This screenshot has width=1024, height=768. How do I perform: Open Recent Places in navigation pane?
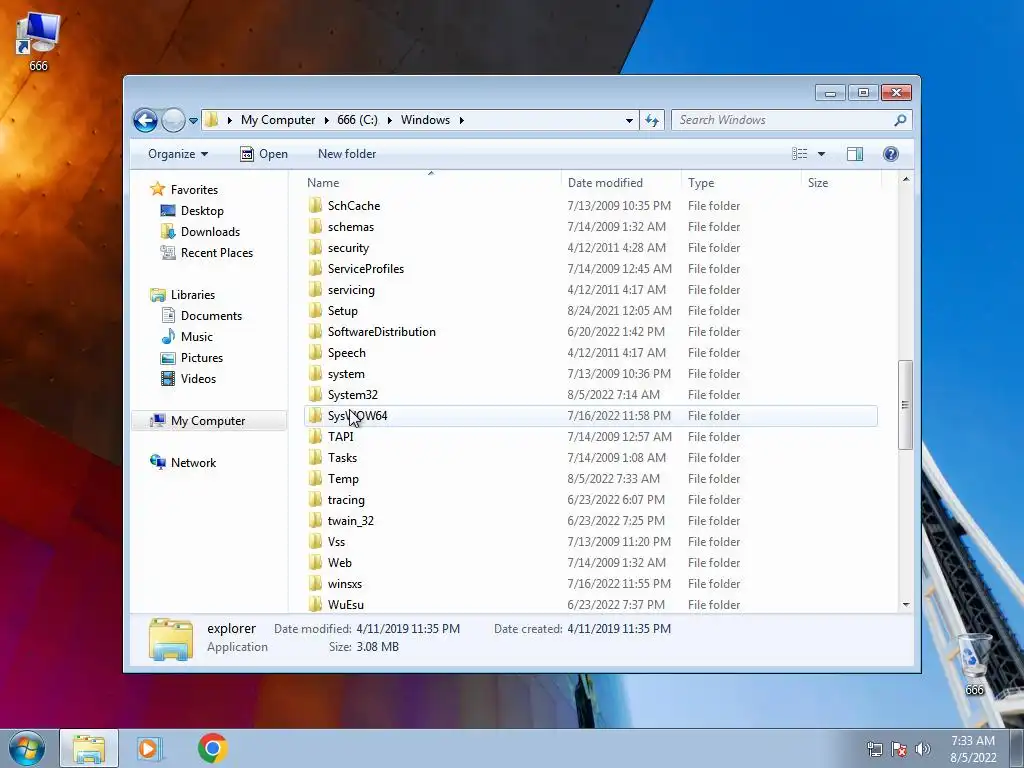tap(216, 253)
